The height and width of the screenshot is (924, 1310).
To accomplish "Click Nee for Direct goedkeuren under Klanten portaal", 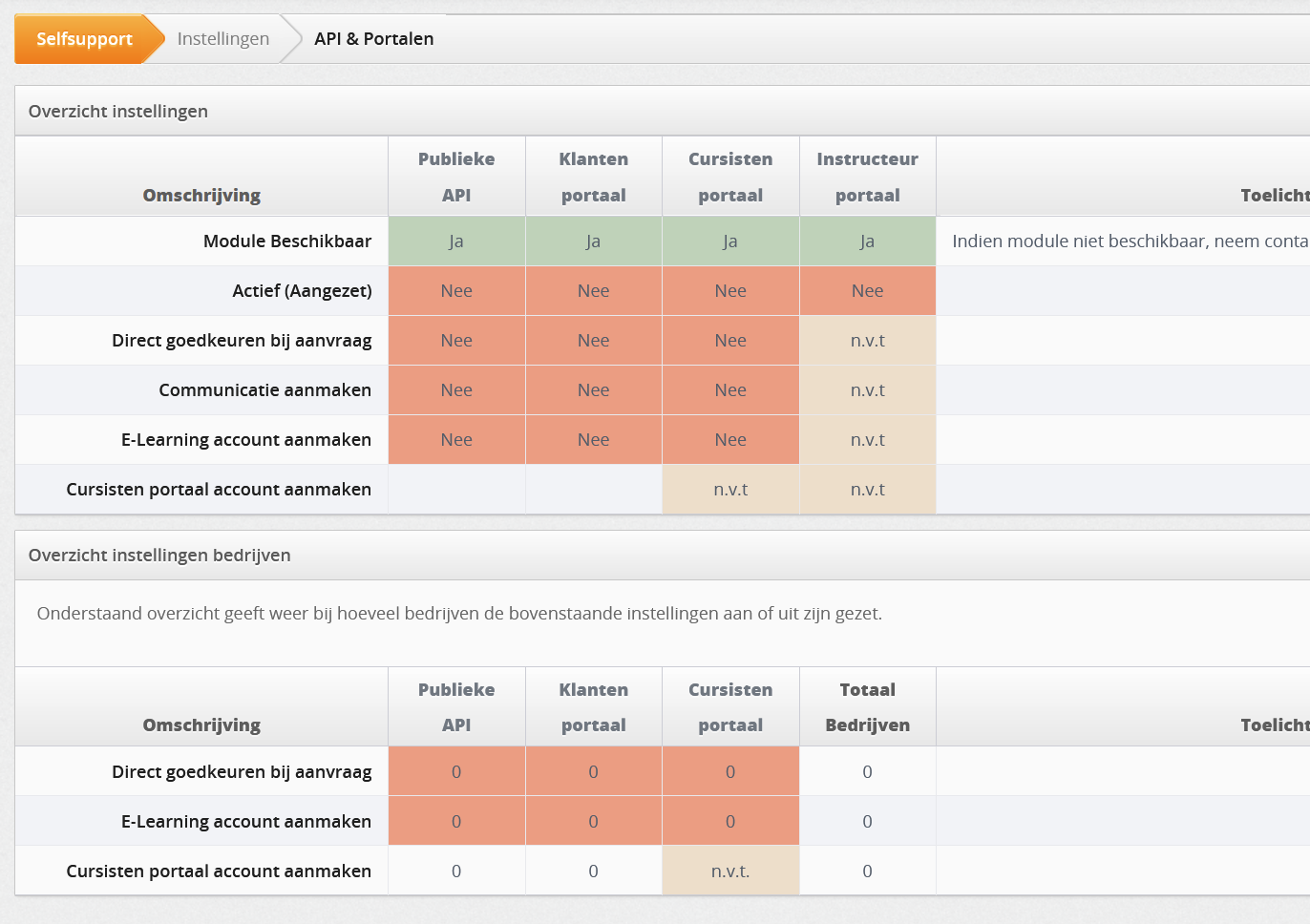I will [593, 341].
